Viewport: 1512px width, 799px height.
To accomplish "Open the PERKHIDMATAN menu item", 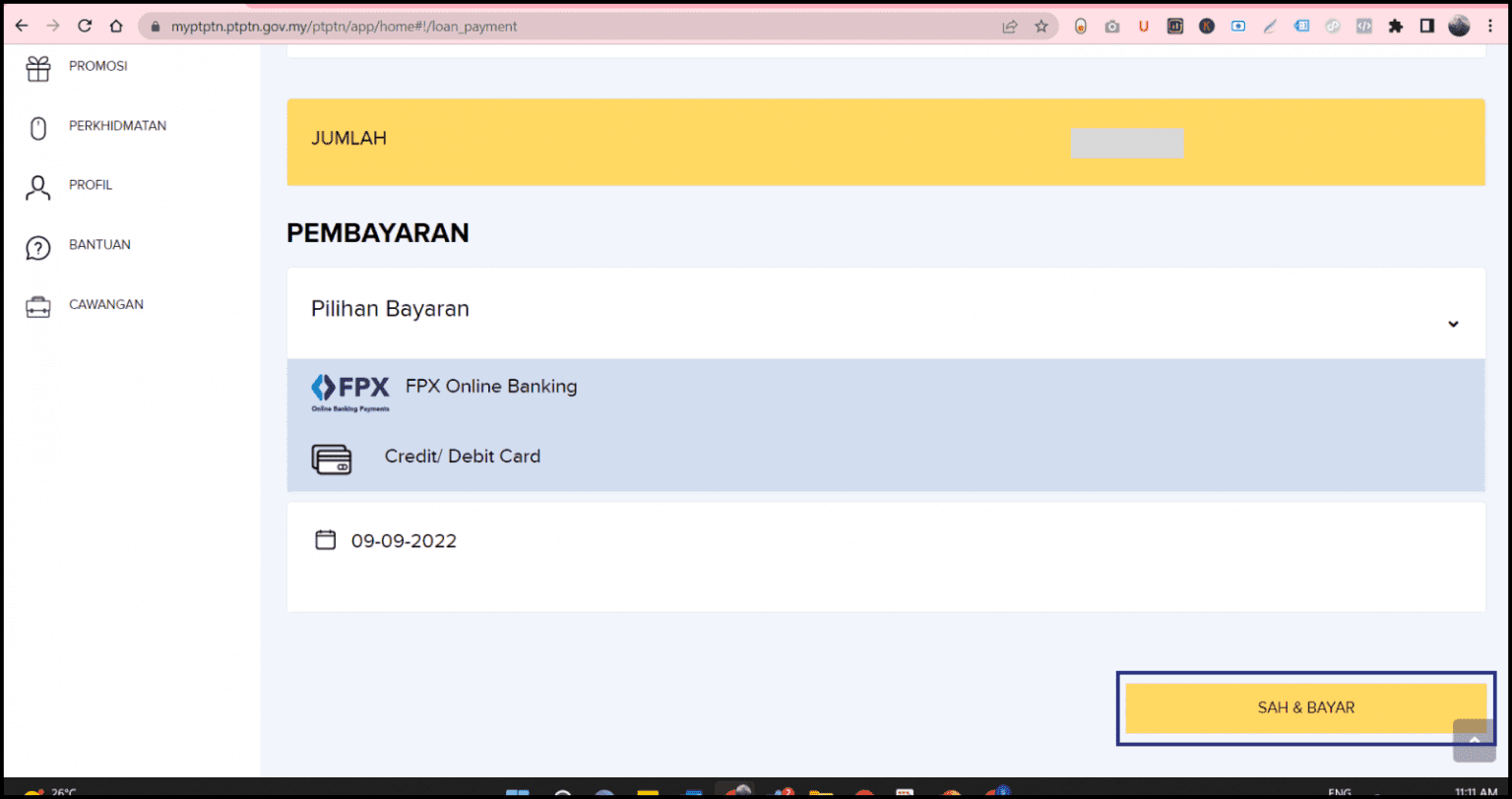I will pos(116,126).
